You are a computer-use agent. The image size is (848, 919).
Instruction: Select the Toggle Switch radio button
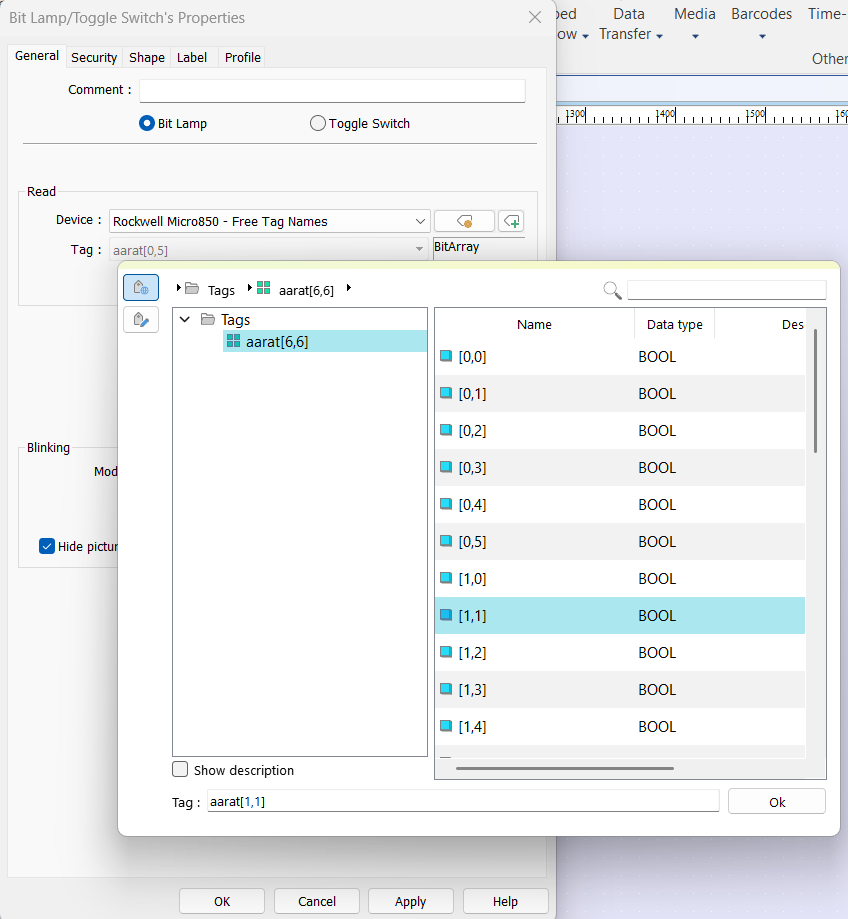[318, 124]
